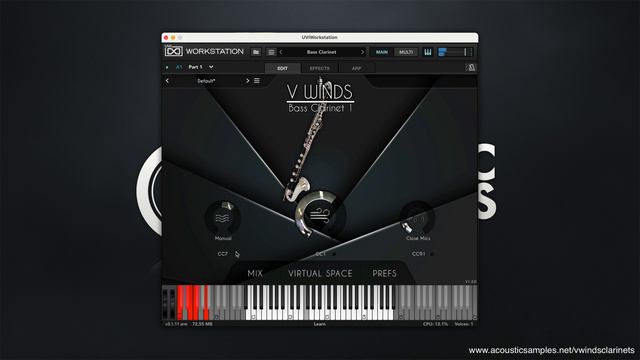
Task: Adjust the master volume slider
Action: (455, 52)
